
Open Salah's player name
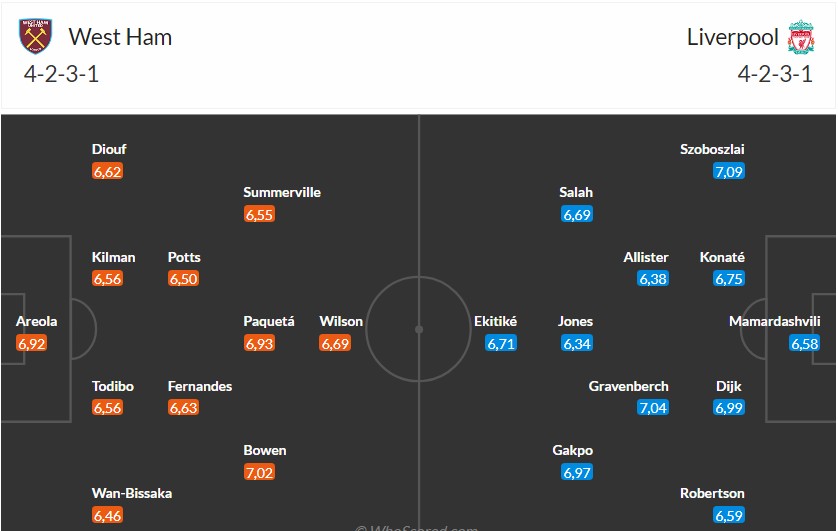coord(577,192)
